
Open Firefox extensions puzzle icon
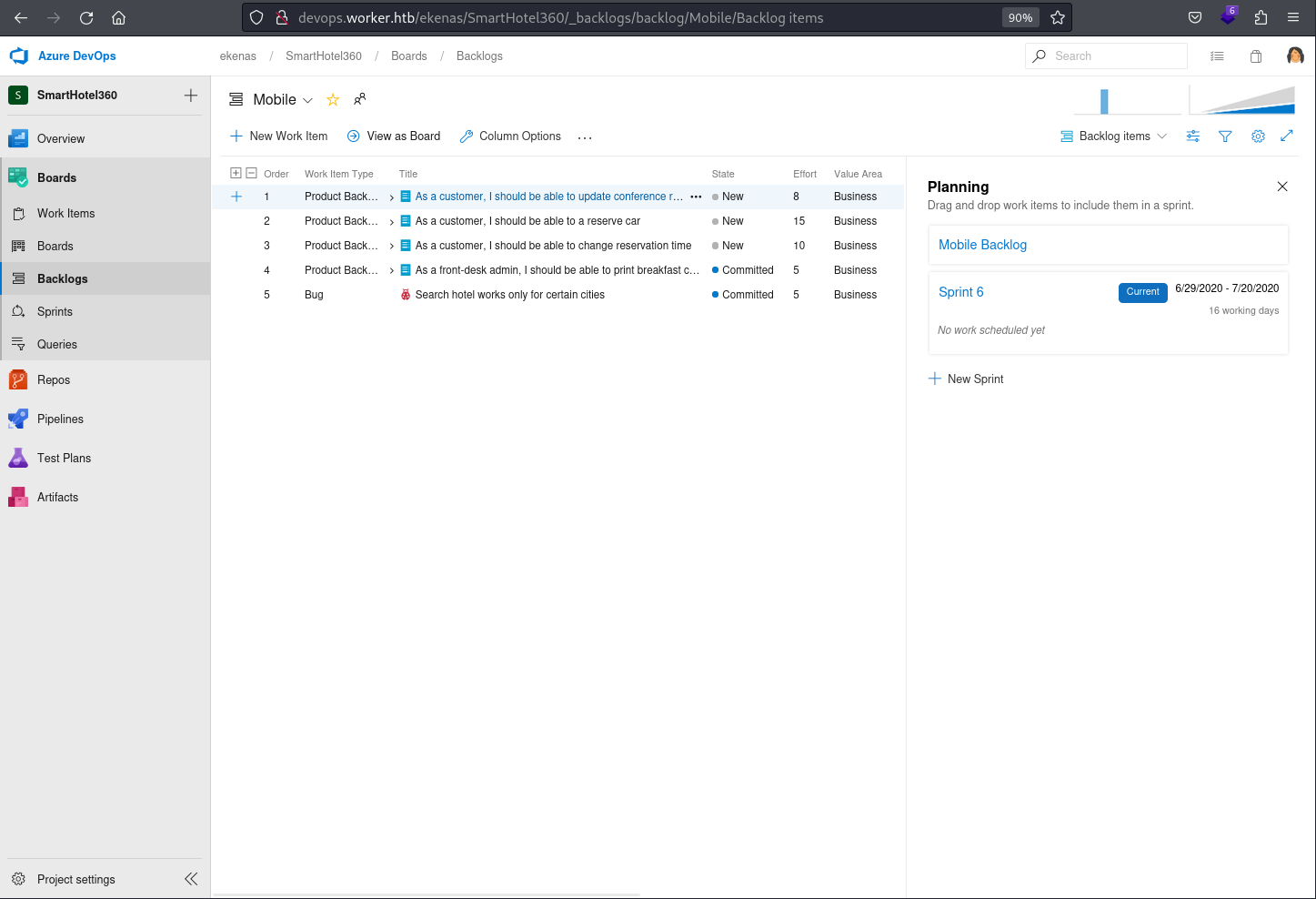click(x=1261, y=17)
